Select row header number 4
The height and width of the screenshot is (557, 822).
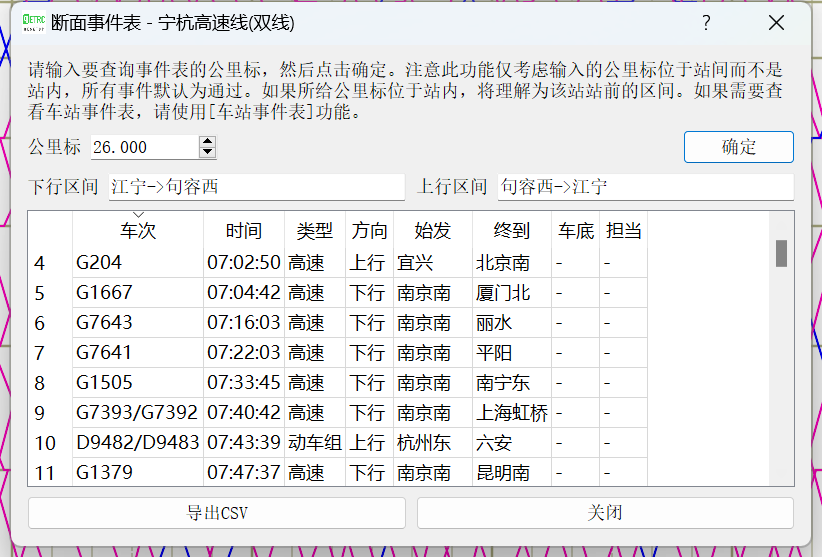point(50,263)
